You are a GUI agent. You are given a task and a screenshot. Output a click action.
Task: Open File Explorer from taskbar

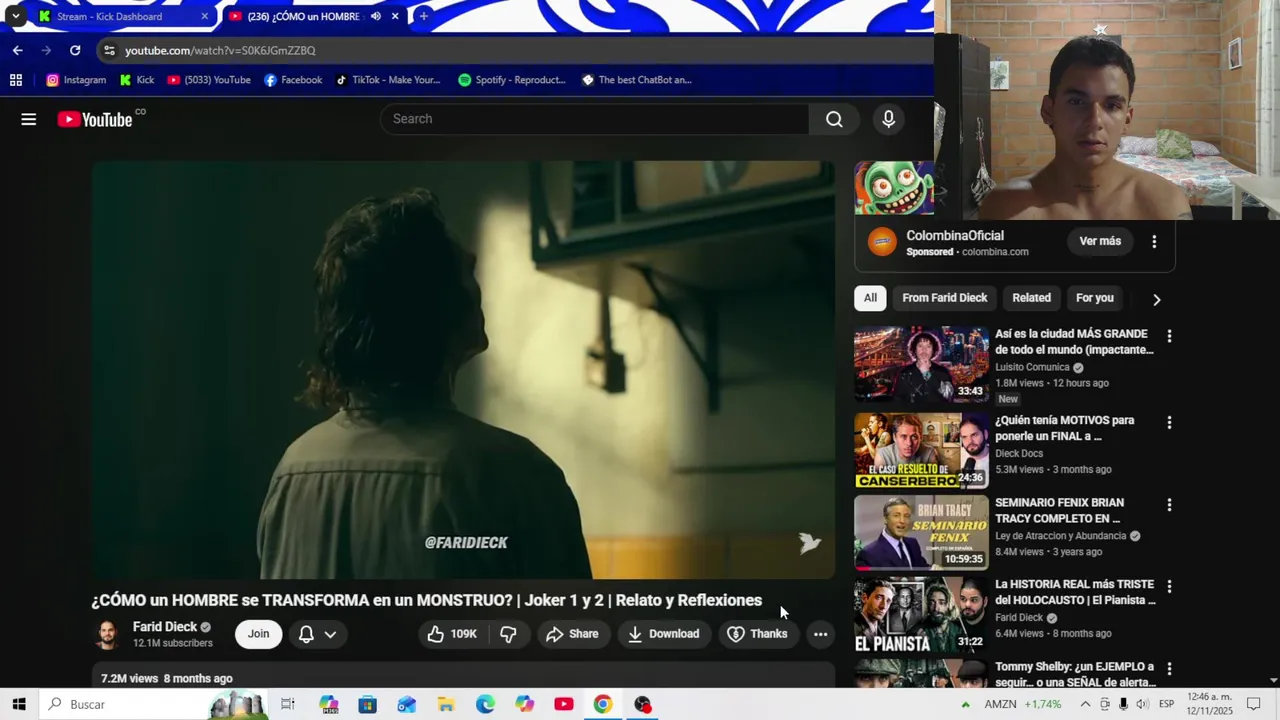click(446, 704)
